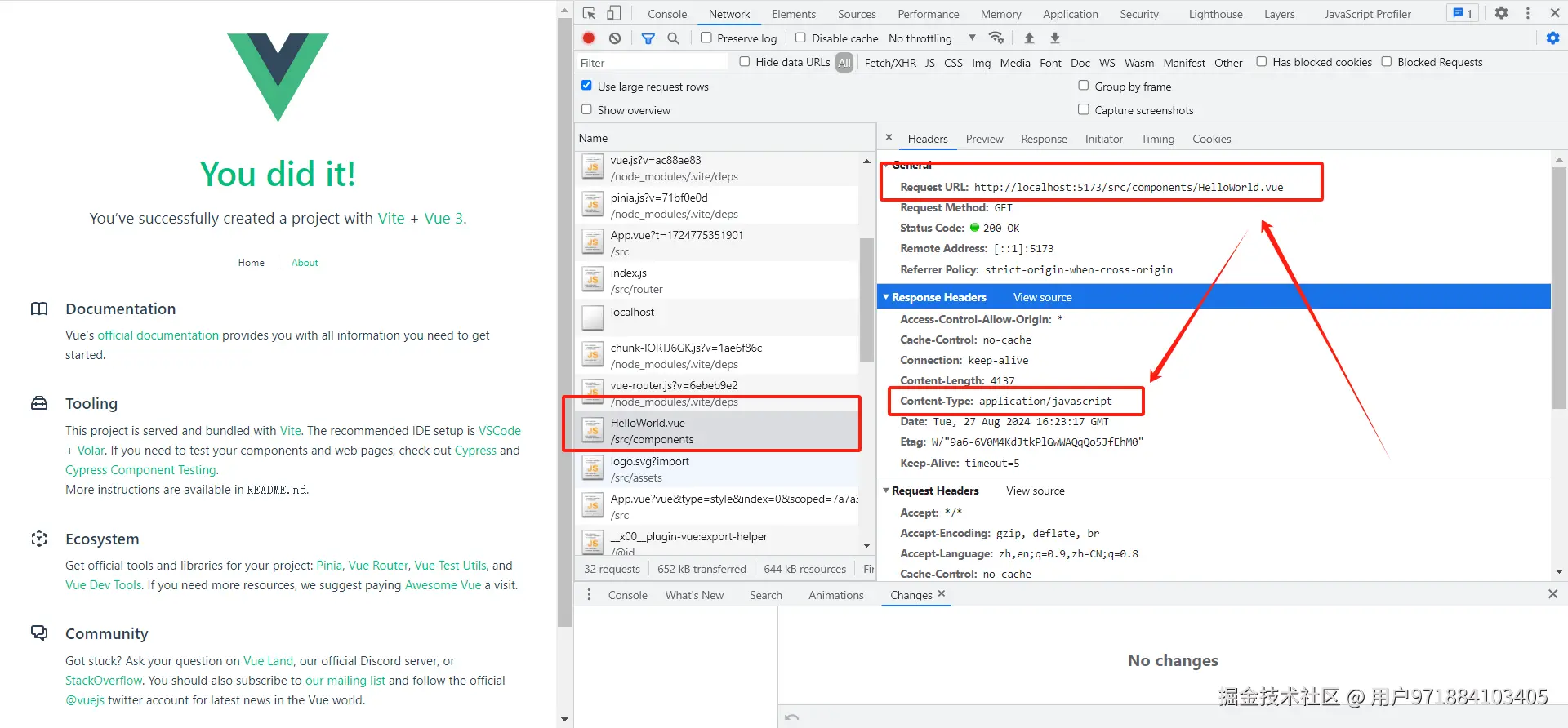Open DevTools settings gear

click(x=1501, y=13)
